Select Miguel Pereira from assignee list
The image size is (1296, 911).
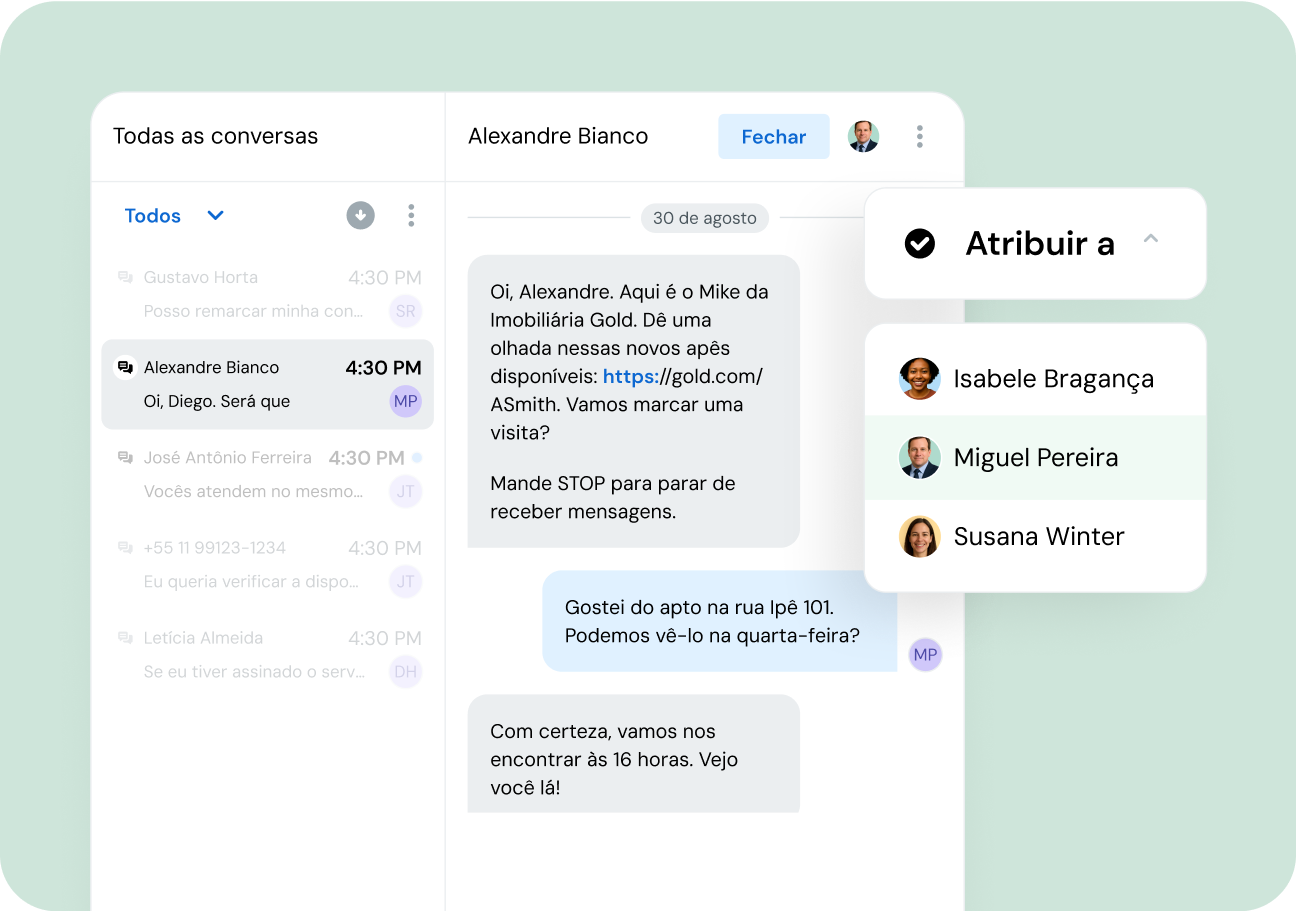tap(1035, 458)
